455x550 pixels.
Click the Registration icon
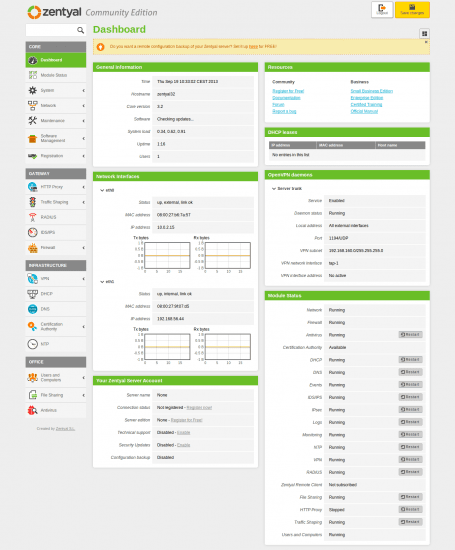coord(33,156)
